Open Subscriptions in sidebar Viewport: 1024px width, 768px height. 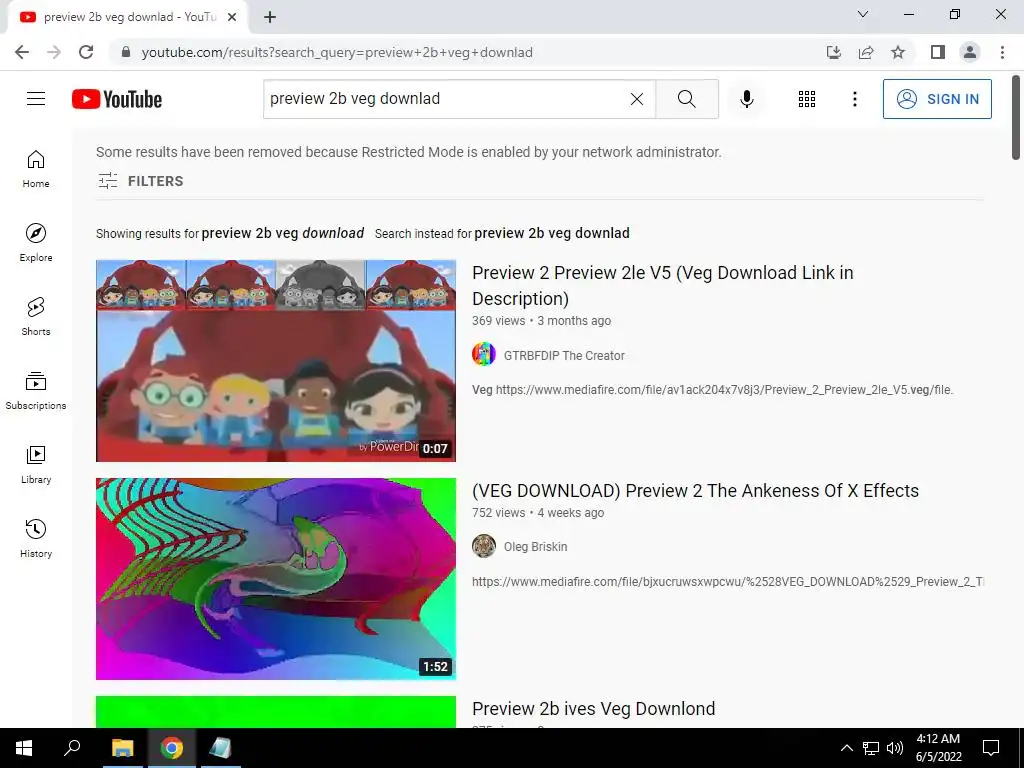(x=36, y=391)
